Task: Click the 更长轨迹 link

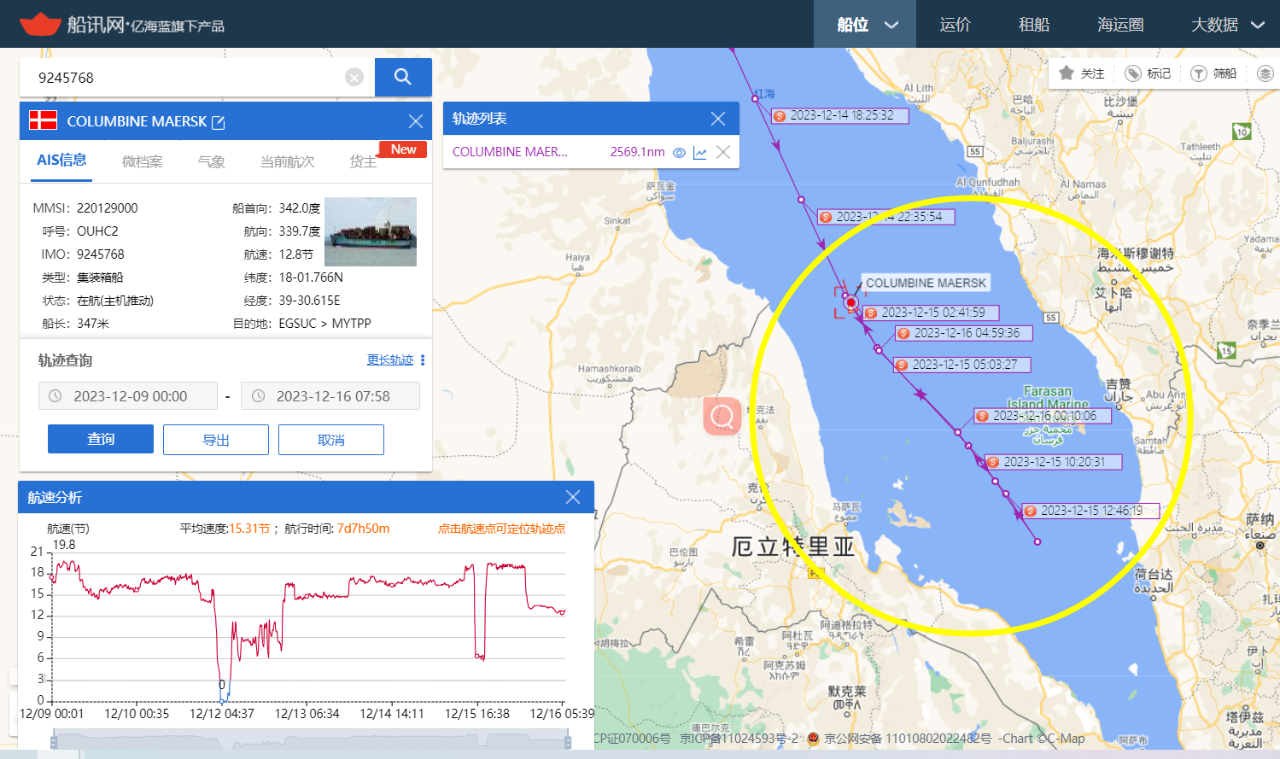Action: 390,360
